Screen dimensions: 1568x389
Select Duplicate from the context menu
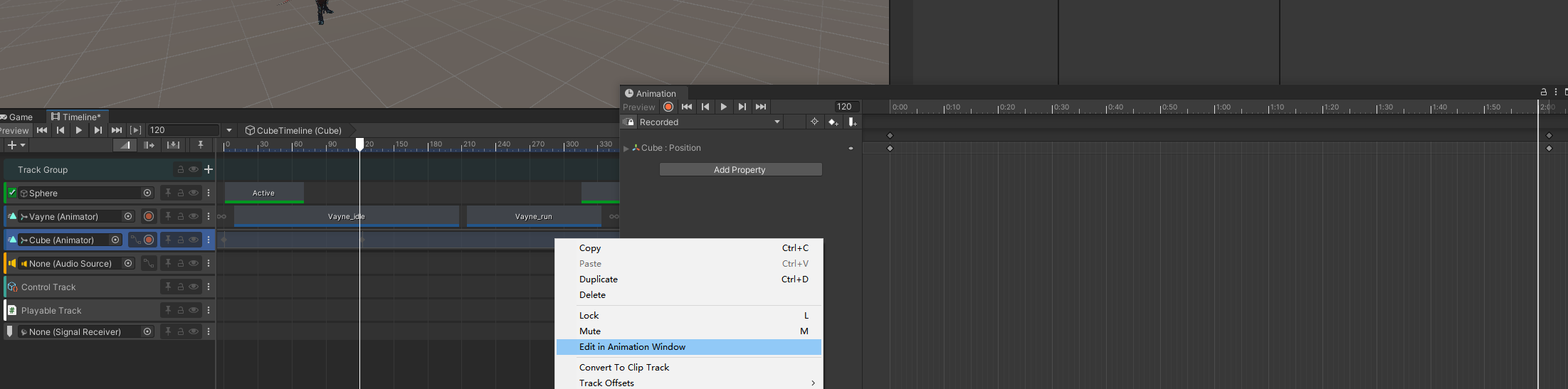point(599,279)
